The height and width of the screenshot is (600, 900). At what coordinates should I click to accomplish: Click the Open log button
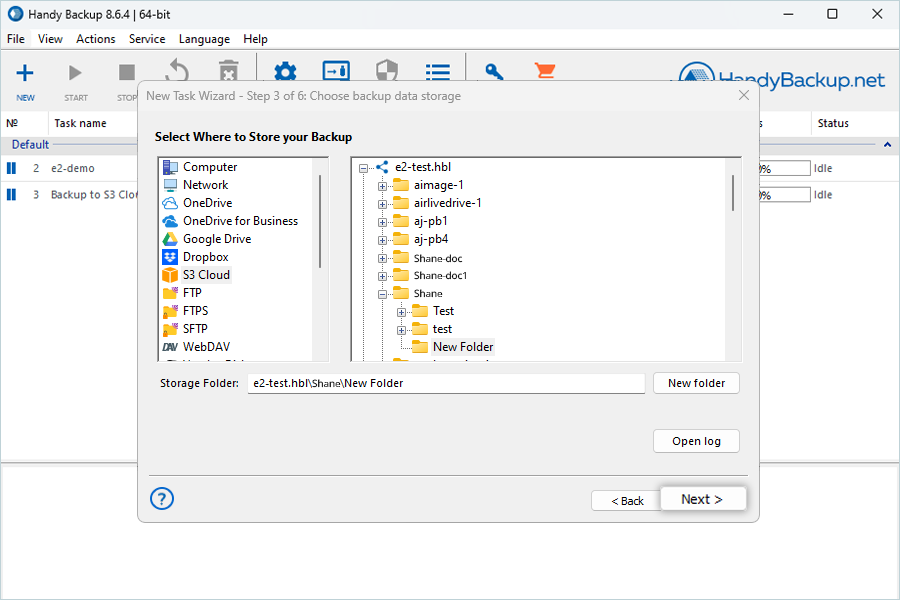696,441
